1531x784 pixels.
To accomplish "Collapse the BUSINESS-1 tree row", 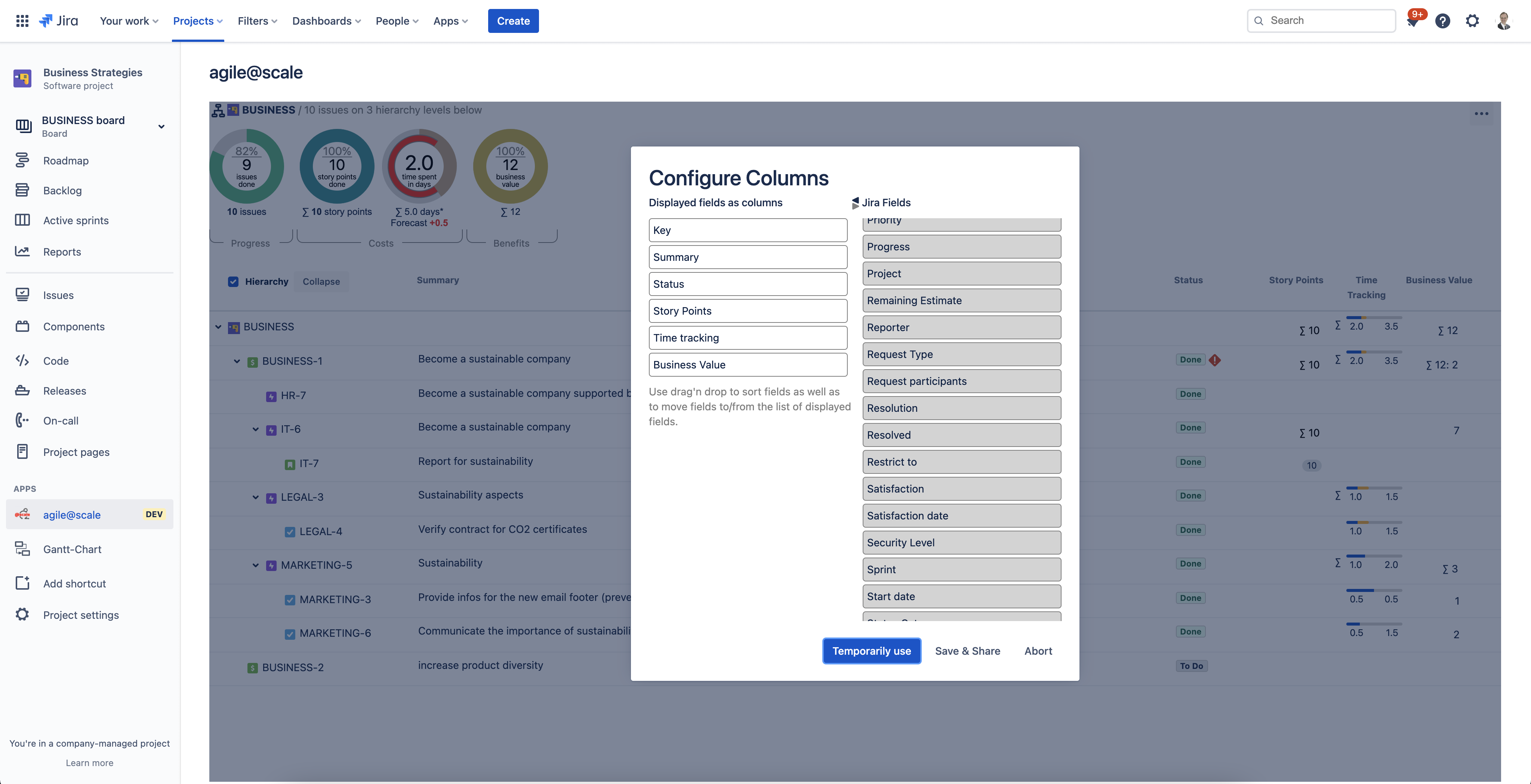I will pos(237,361).
